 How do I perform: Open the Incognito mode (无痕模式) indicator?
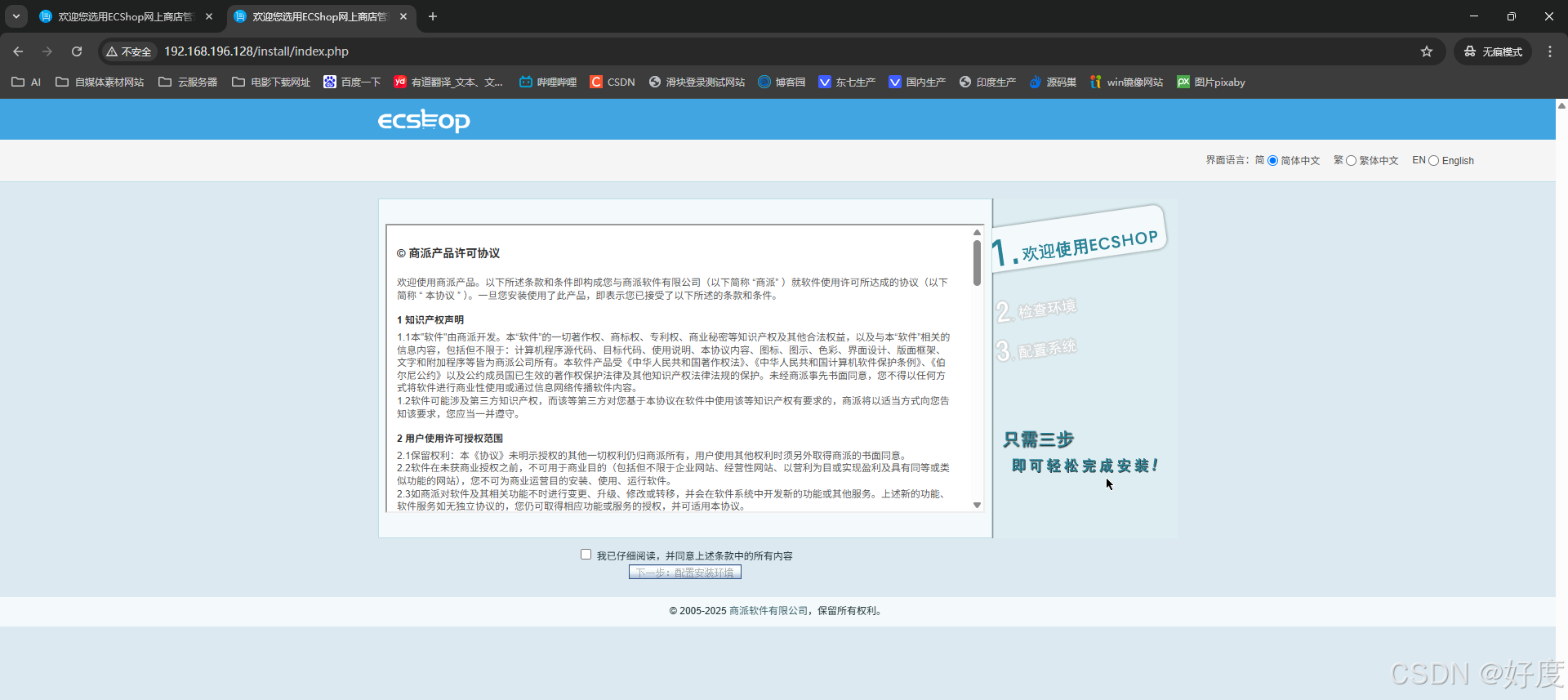click(x=1493, y=51)
